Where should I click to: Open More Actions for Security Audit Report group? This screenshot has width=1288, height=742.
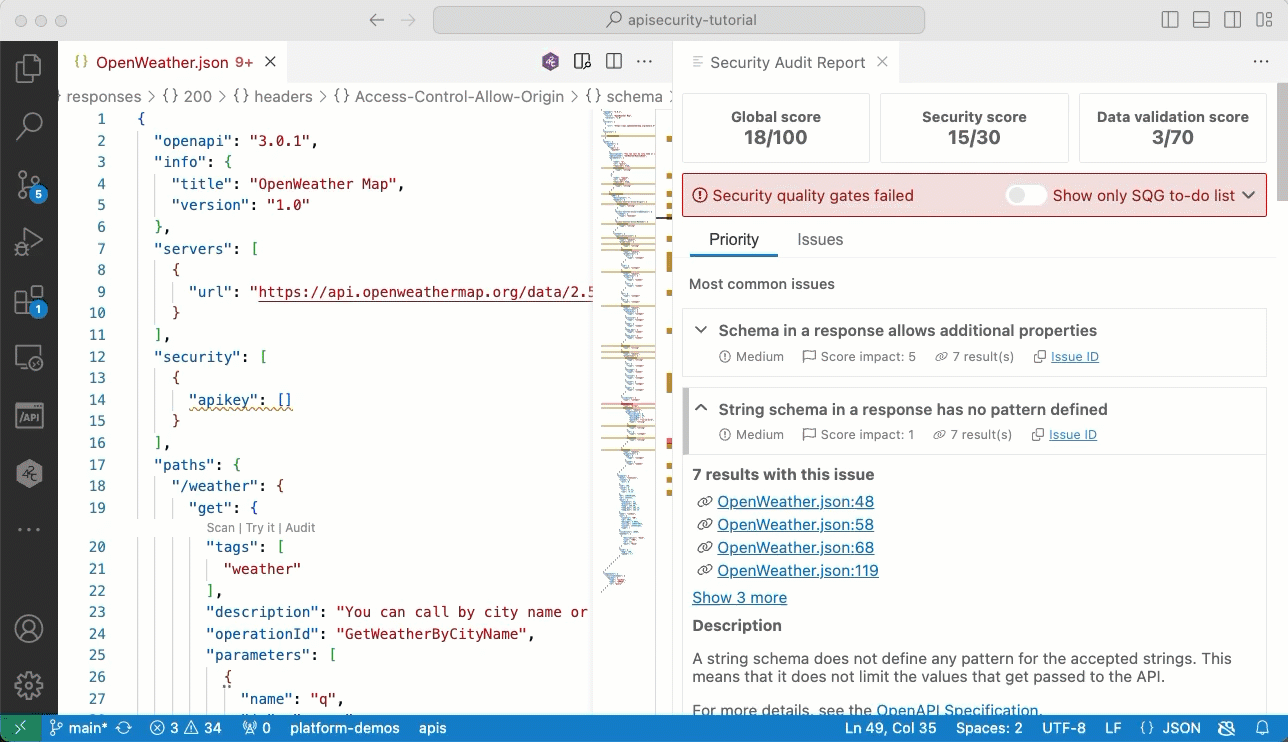pyautogui.click(x=1261, y=62)
